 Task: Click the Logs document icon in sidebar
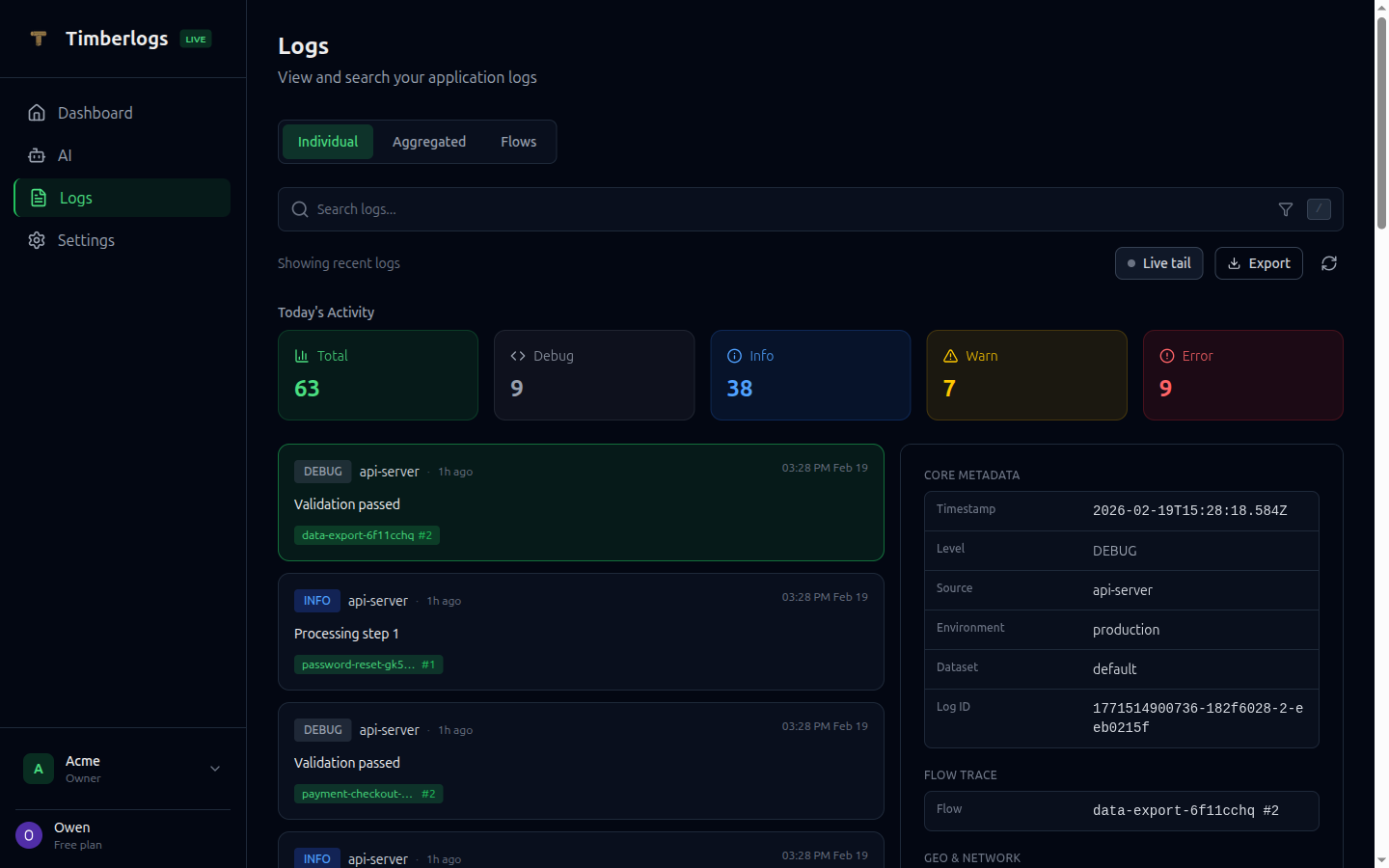click(x=37, y=197)
